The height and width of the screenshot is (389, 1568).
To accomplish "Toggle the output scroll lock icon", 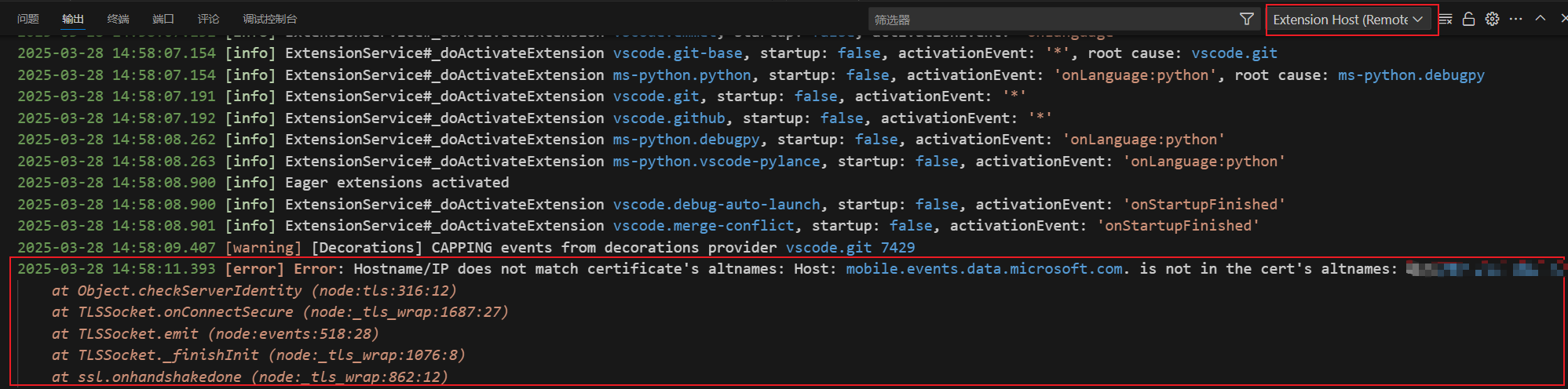I will point(1468,19).
